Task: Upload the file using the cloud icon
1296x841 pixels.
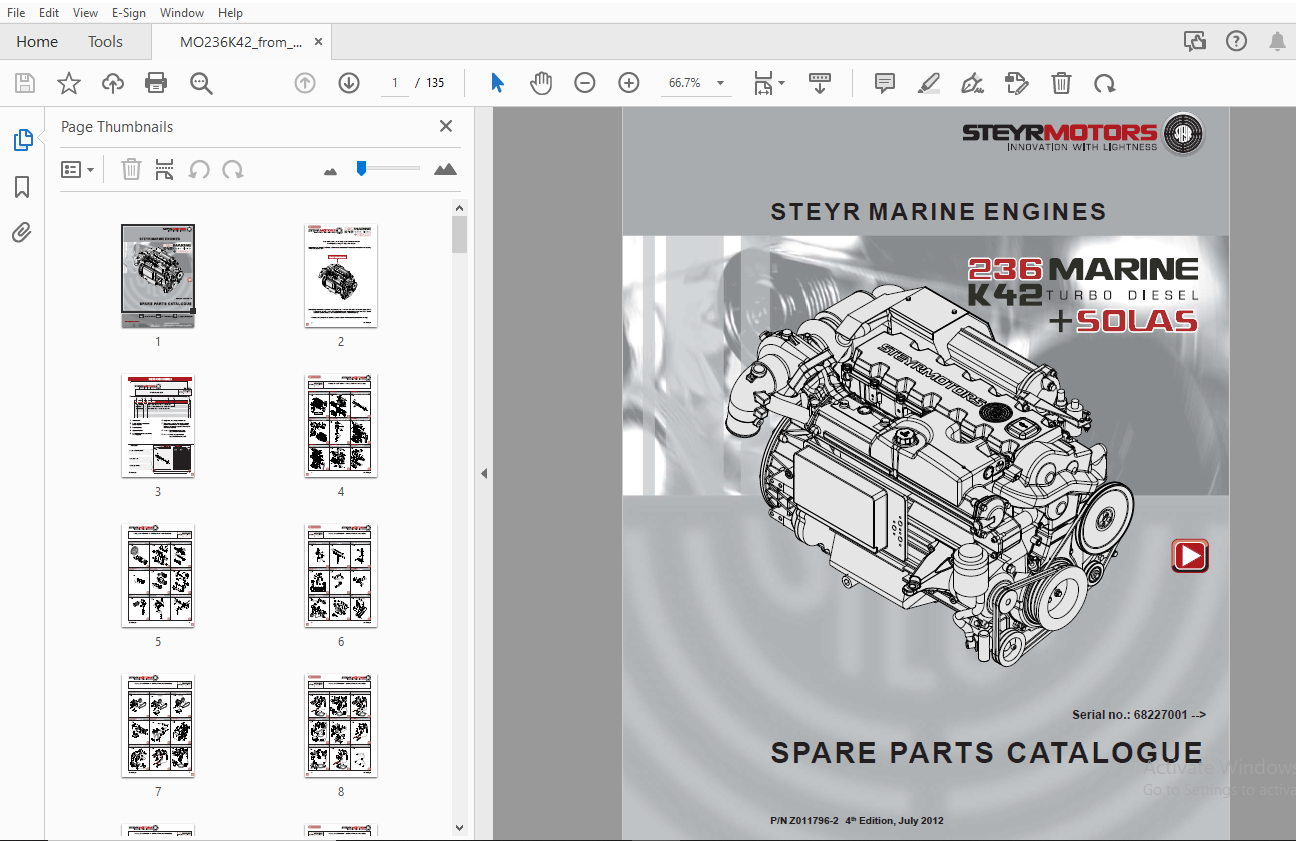Action: pos(113,83)
